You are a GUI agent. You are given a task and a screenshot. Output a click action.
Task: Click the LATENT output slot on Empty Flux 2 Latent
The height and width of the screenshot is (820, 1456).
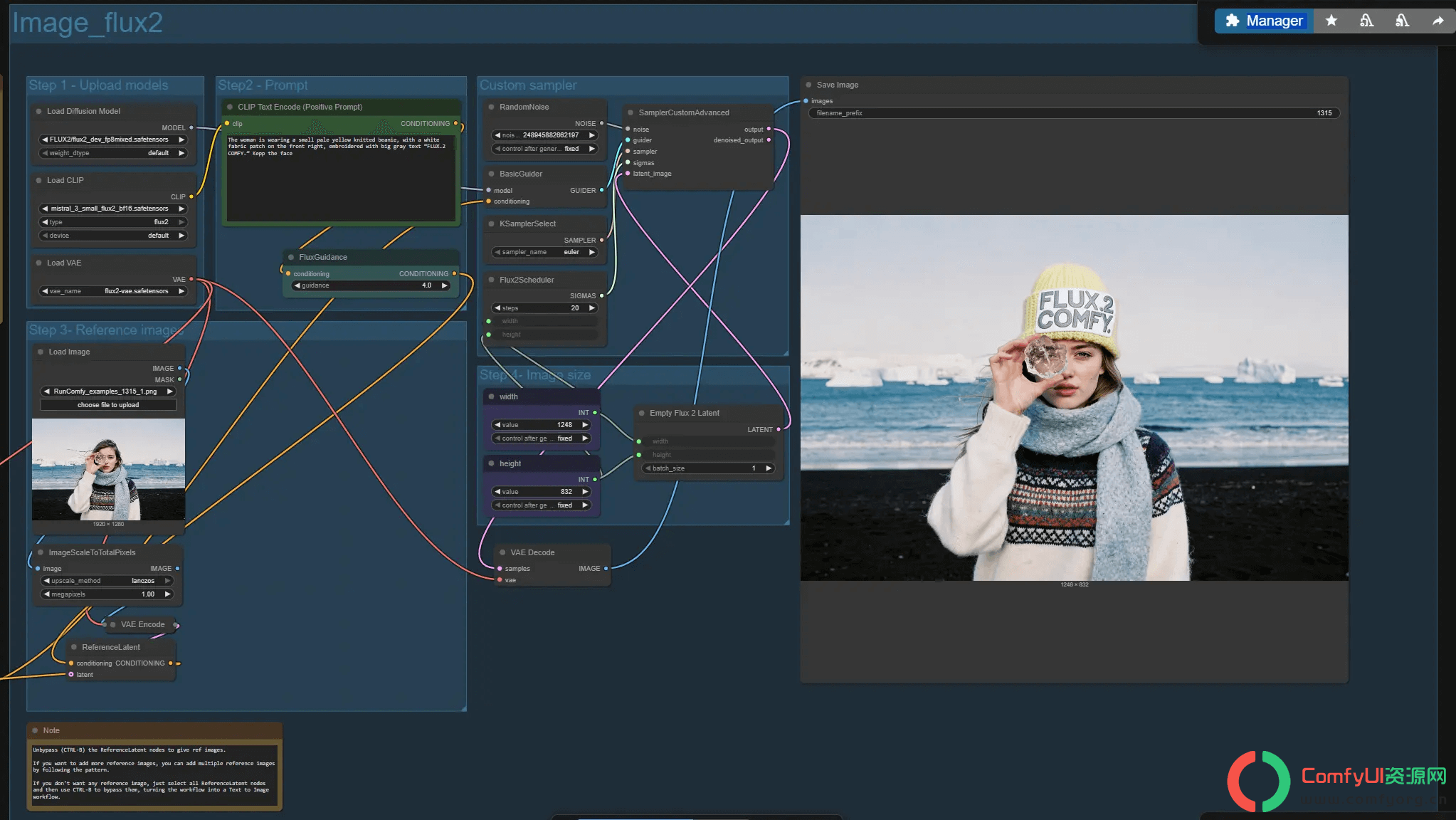(x=779, y=429)
